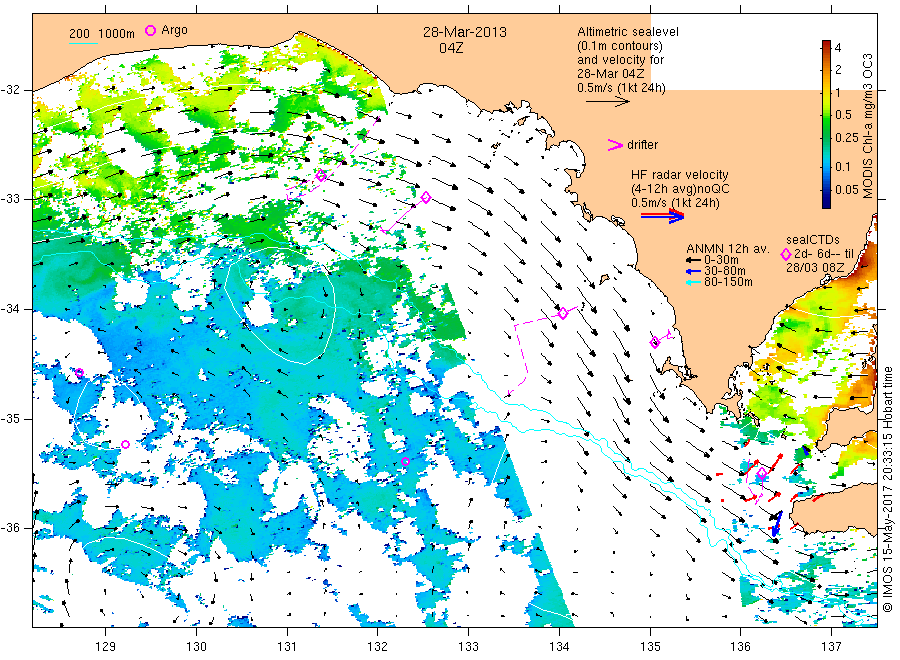Click the 134 longitude axis label
The width and height of the screenshot is (900, 660).
pyautogui.click(x=559, y=646)
